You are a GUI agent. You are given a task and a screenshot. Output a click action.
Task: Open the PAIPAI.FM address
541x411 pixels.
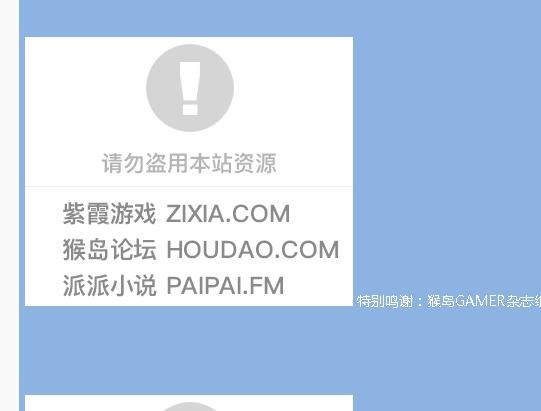225,285
